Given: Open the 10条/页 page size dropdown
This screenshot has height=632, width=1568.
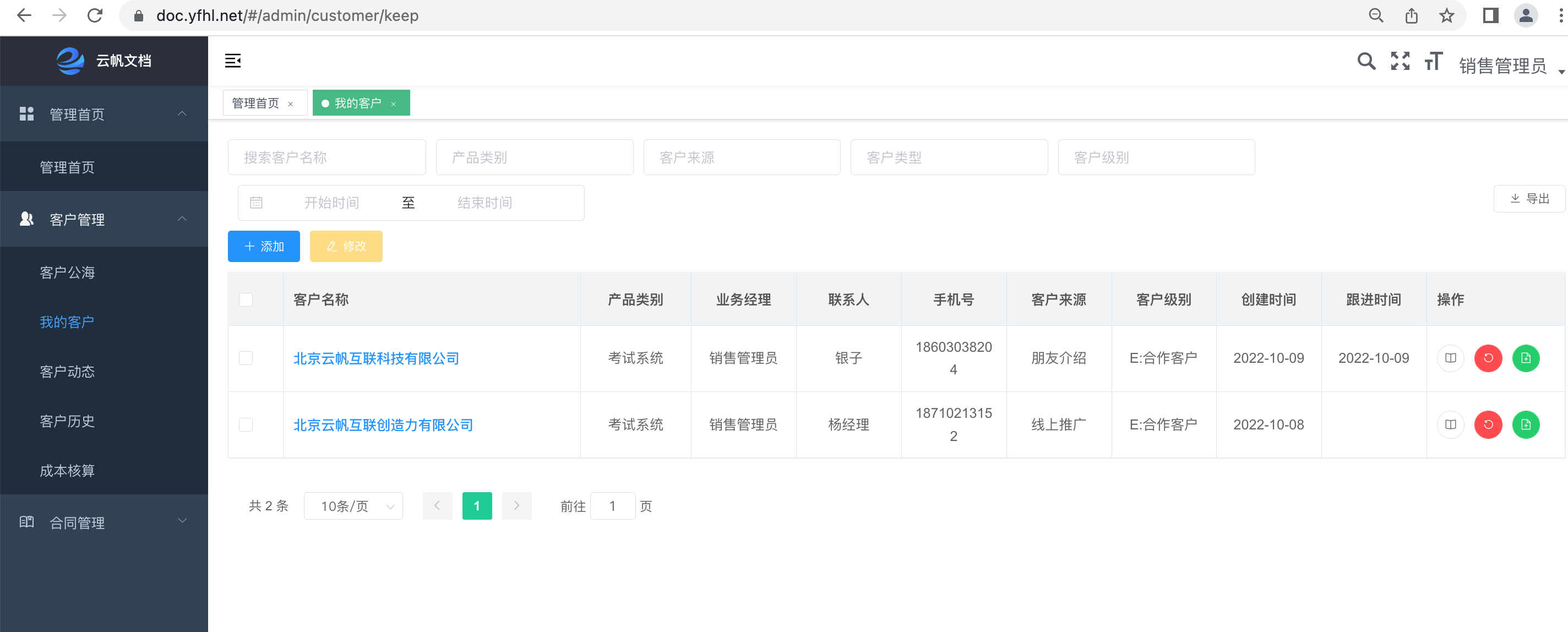Looking at the screenshot, I should (353, 506).
